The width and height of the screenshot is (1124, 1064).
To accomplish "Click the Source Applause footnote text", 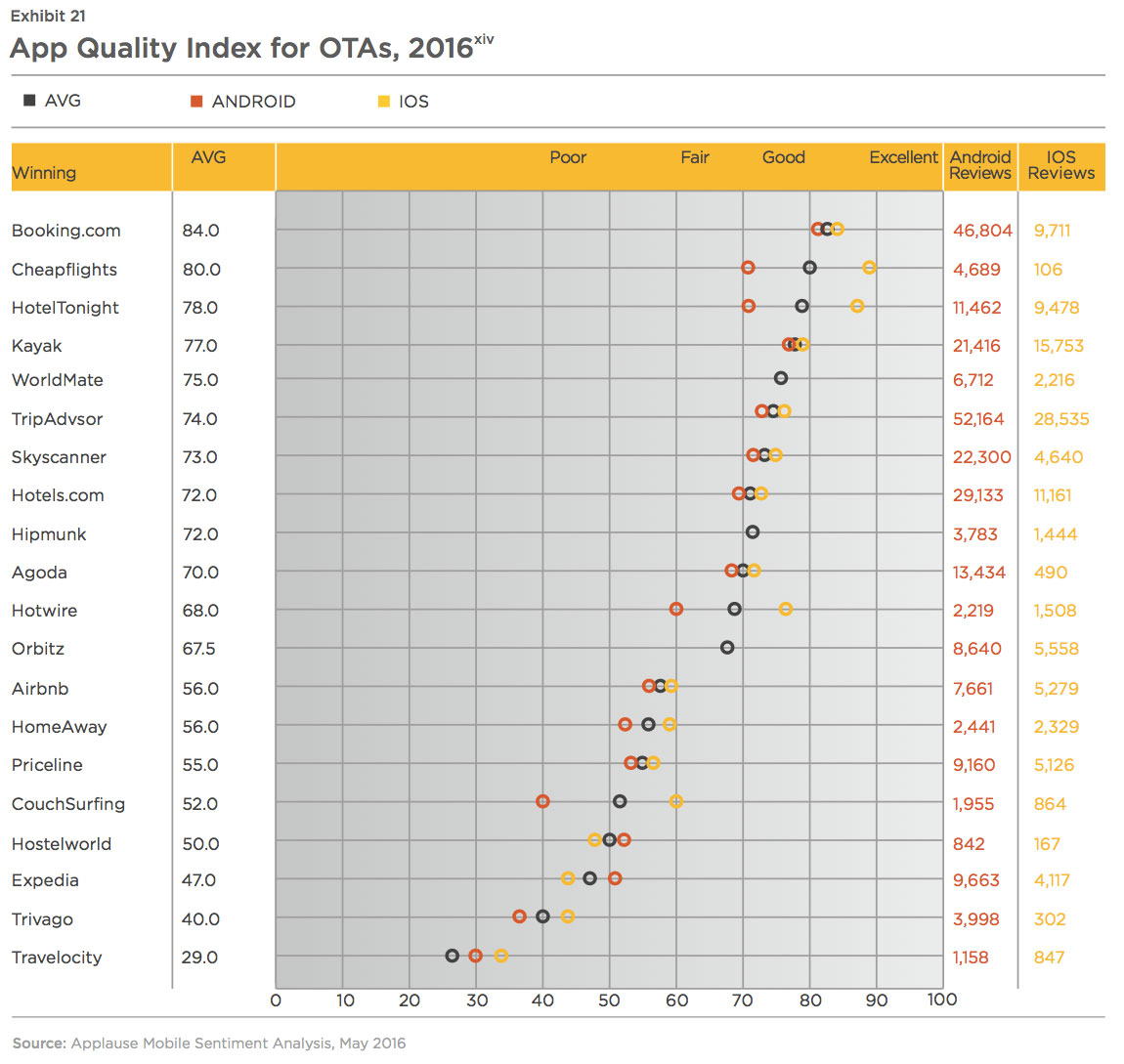I will click(209, 1043).
